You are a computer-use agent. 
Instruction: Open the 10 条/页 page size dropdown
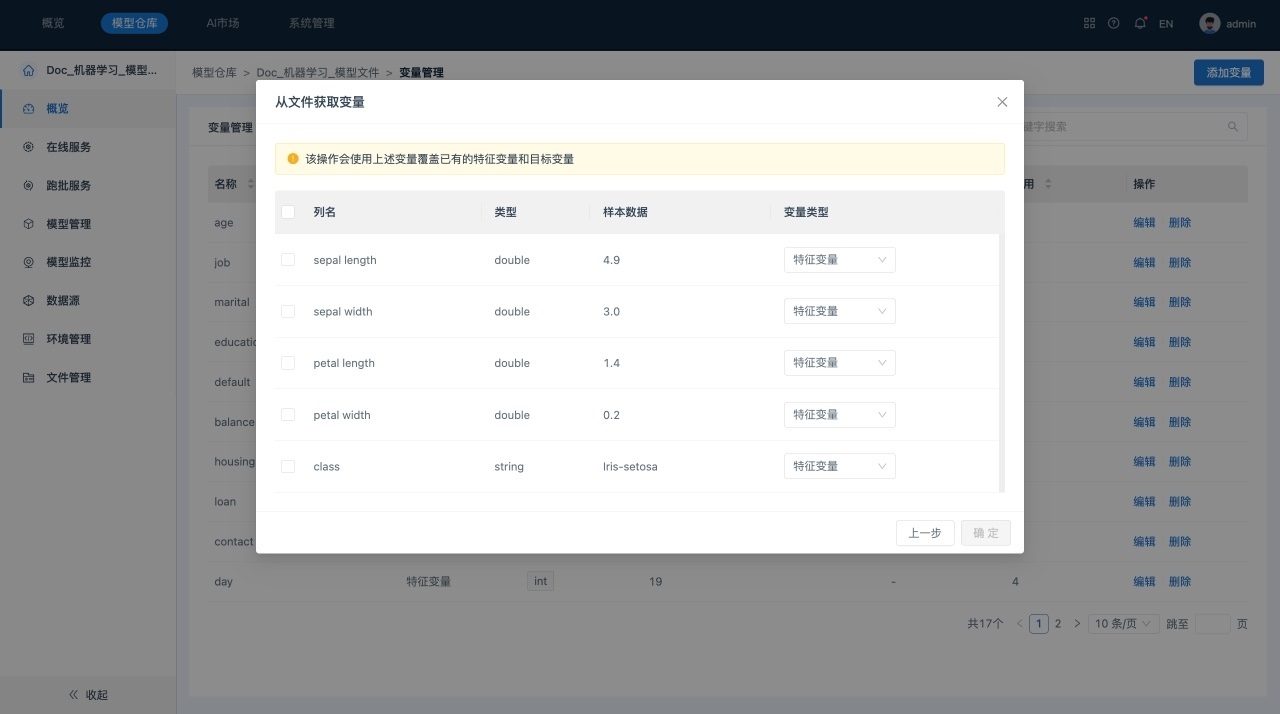tap(1122, 623)
